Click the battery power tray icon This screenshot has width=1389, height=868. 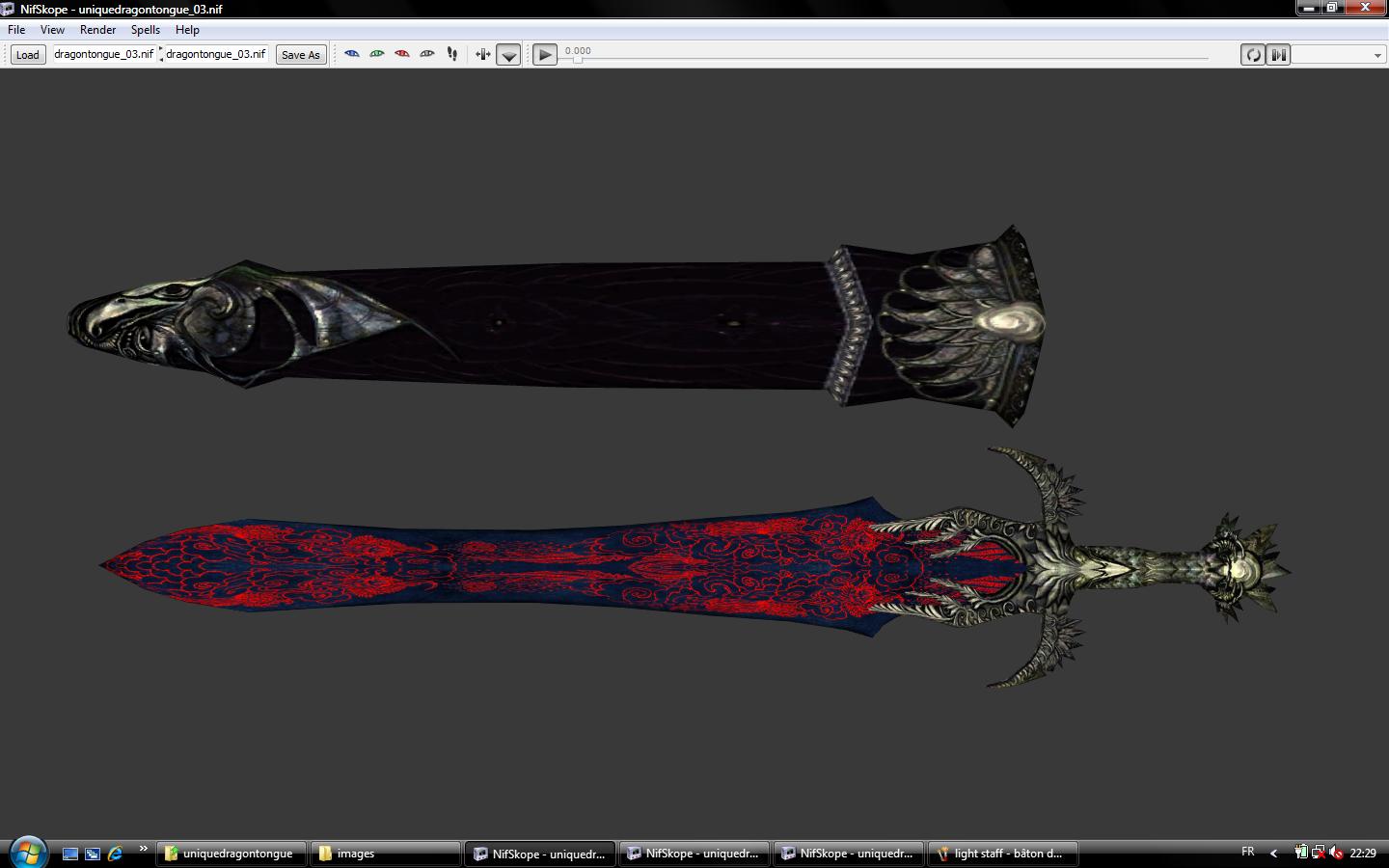tap(1301, 853)
